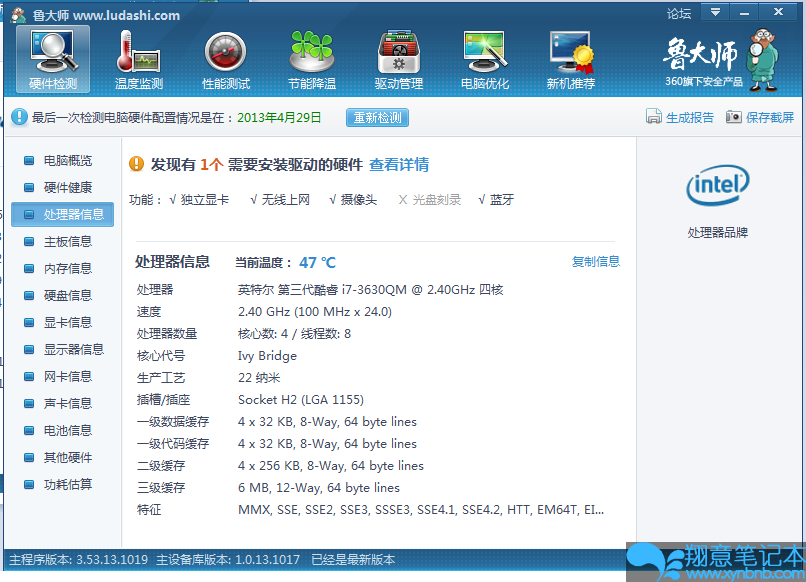Click the Socket H2 (LGA 1155) value
The width and height of the screenshot is (806, 582).
click(x=301, y=400)
